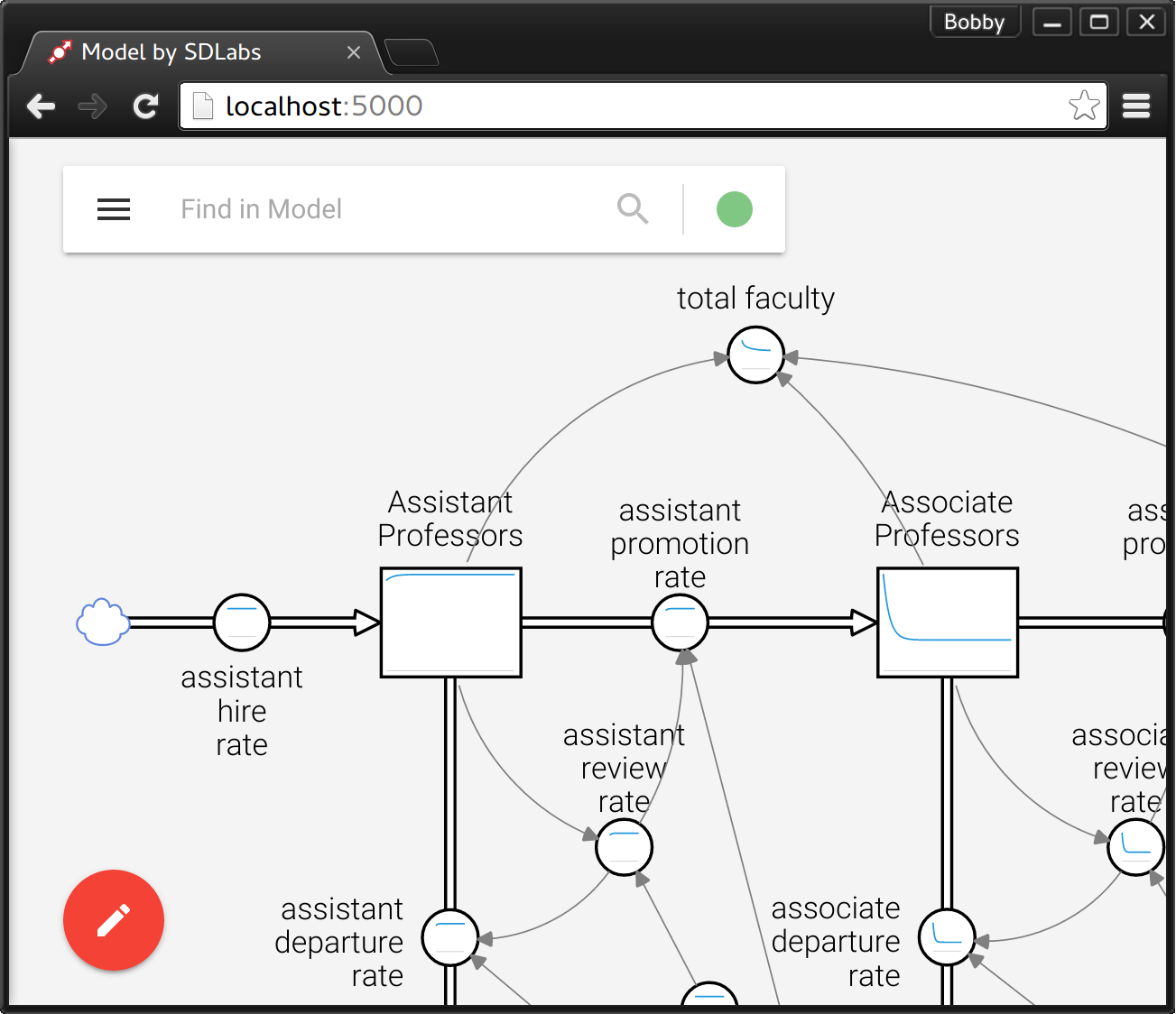Click the 'total faculty' label
The width and height of the screenshot is (1176, 1014).
(756, 299)
